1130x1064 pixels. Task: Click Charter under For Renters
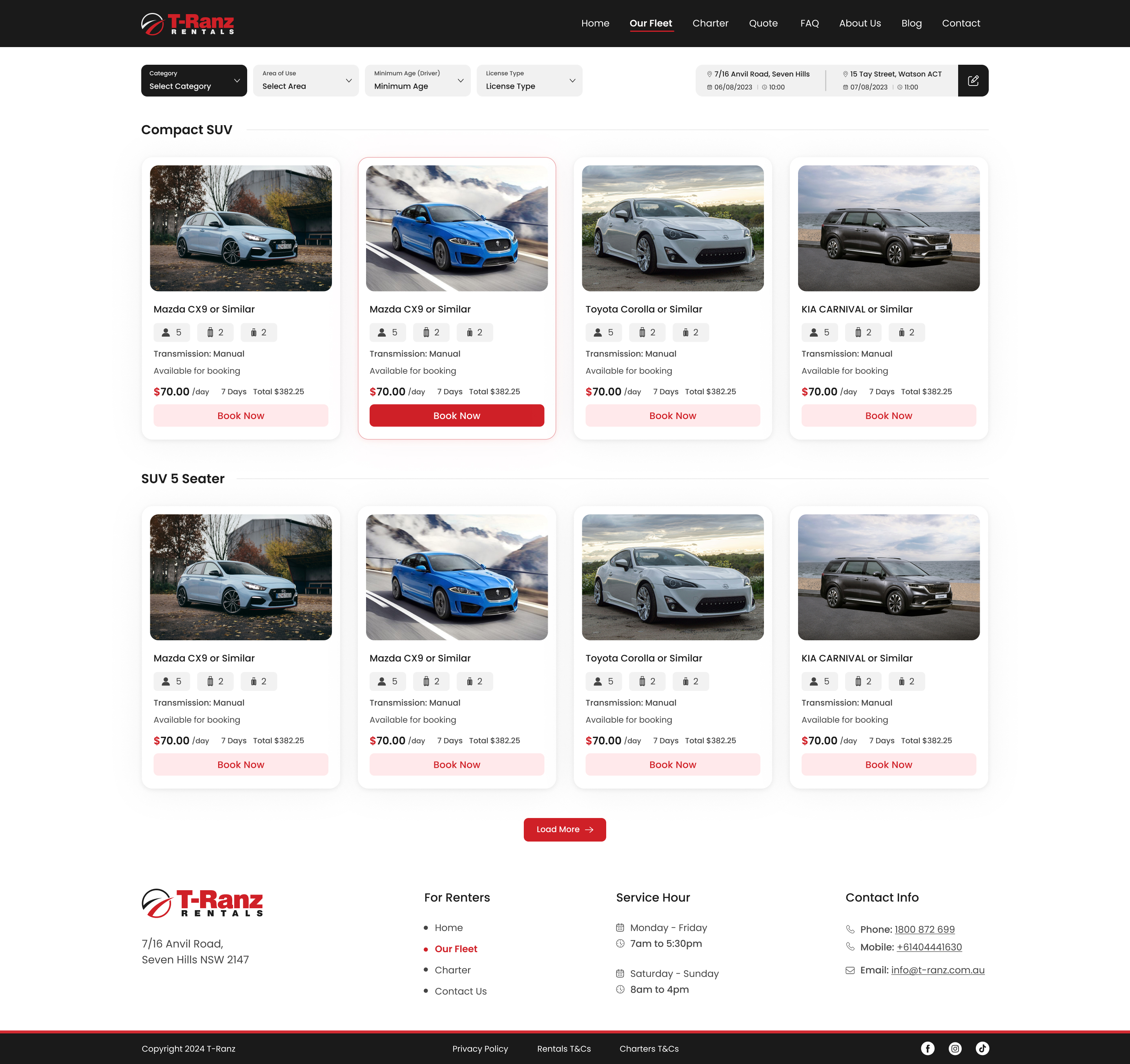click(452, 970)
